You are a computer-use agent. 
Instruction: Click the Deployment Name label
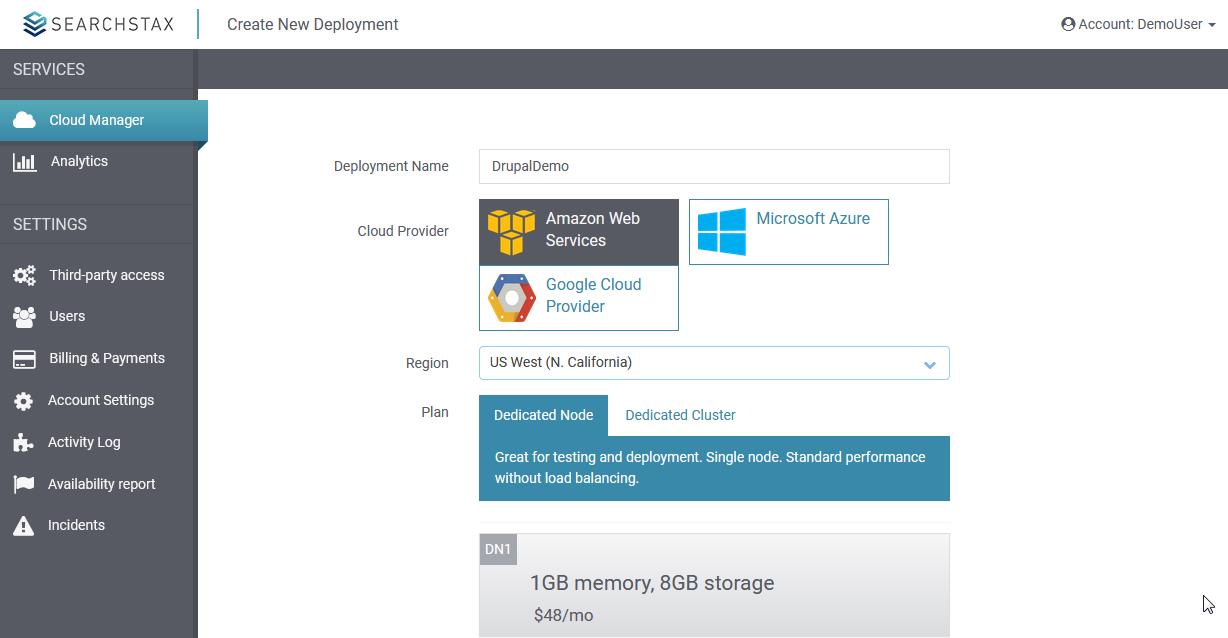391,166
